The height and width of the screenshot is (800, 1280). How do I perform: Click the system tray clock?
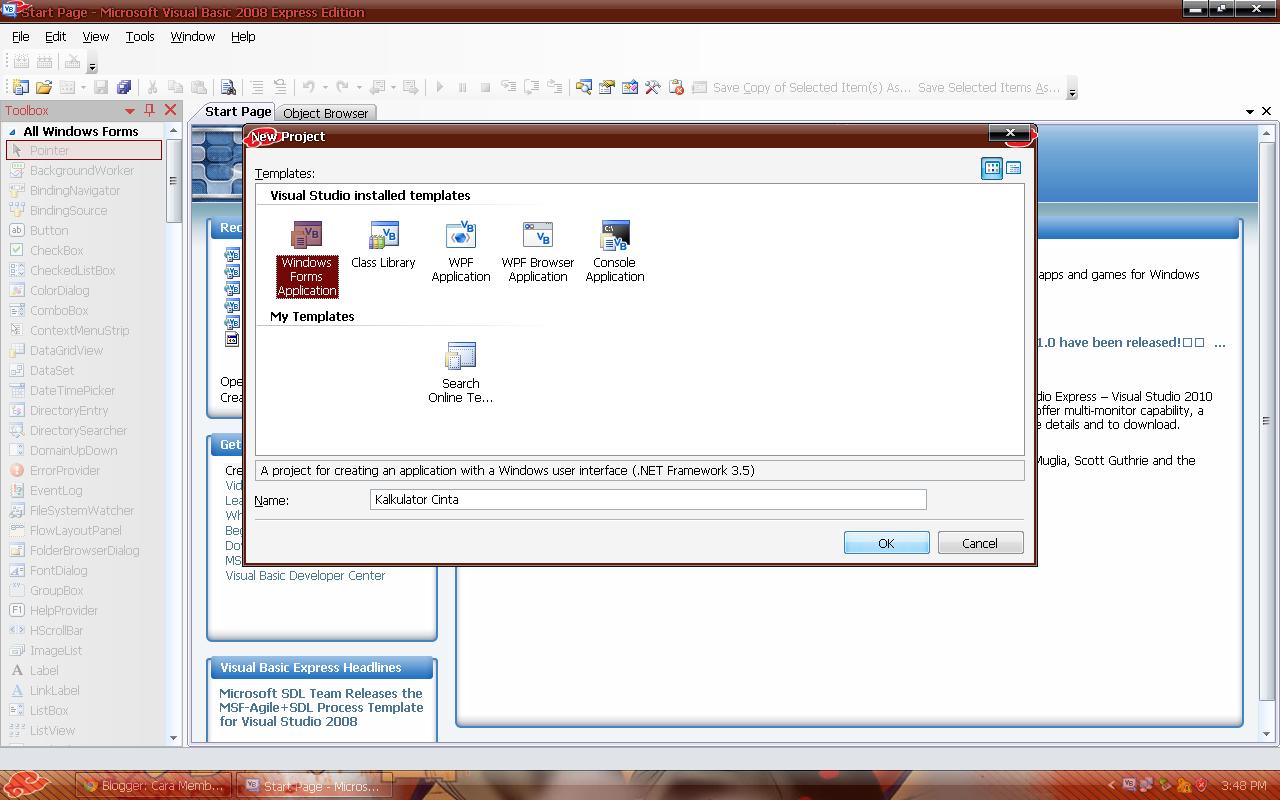click(x=1244, y=786)
